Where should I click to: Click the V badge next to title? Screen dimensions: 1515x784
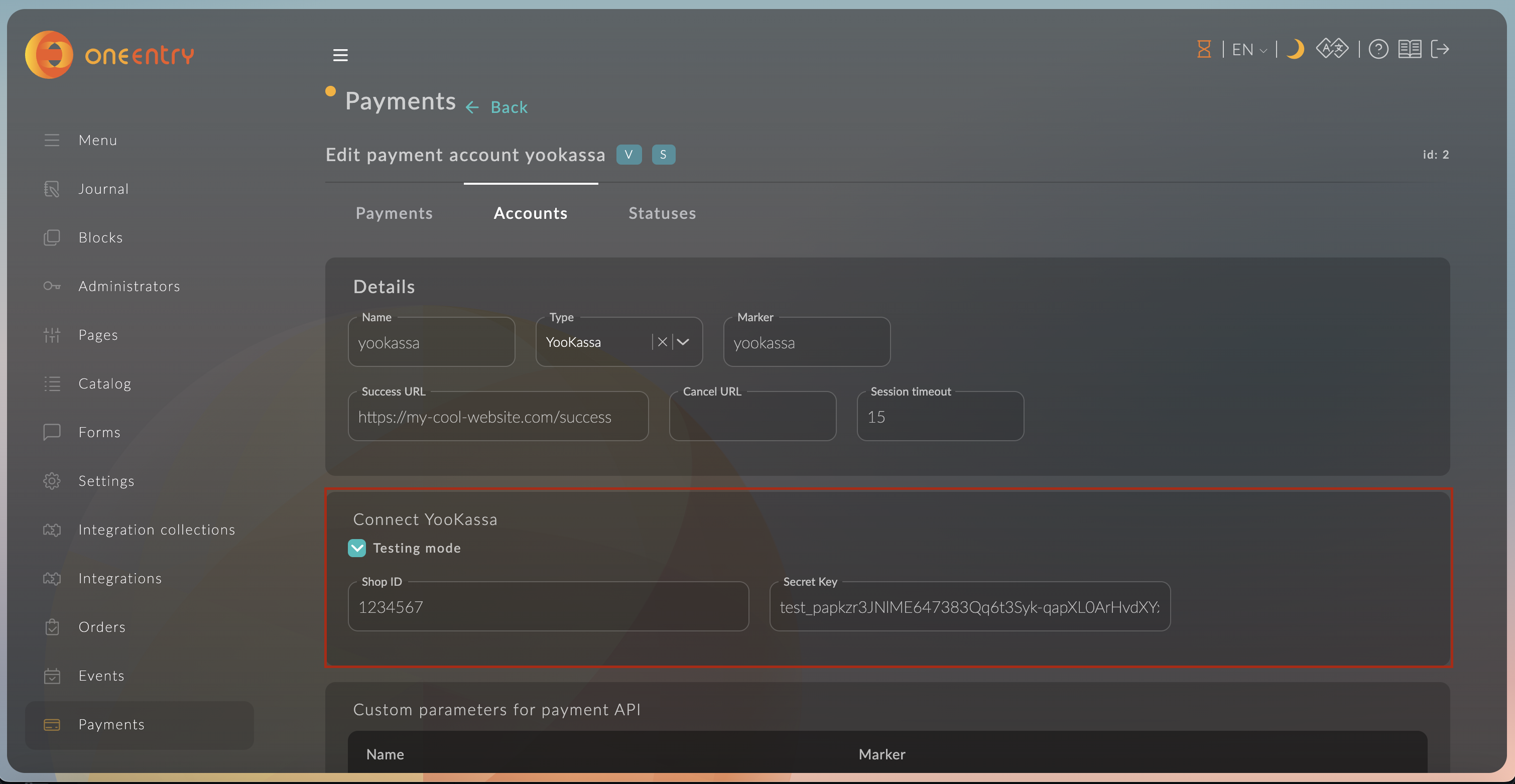click(x=628, y=155)
